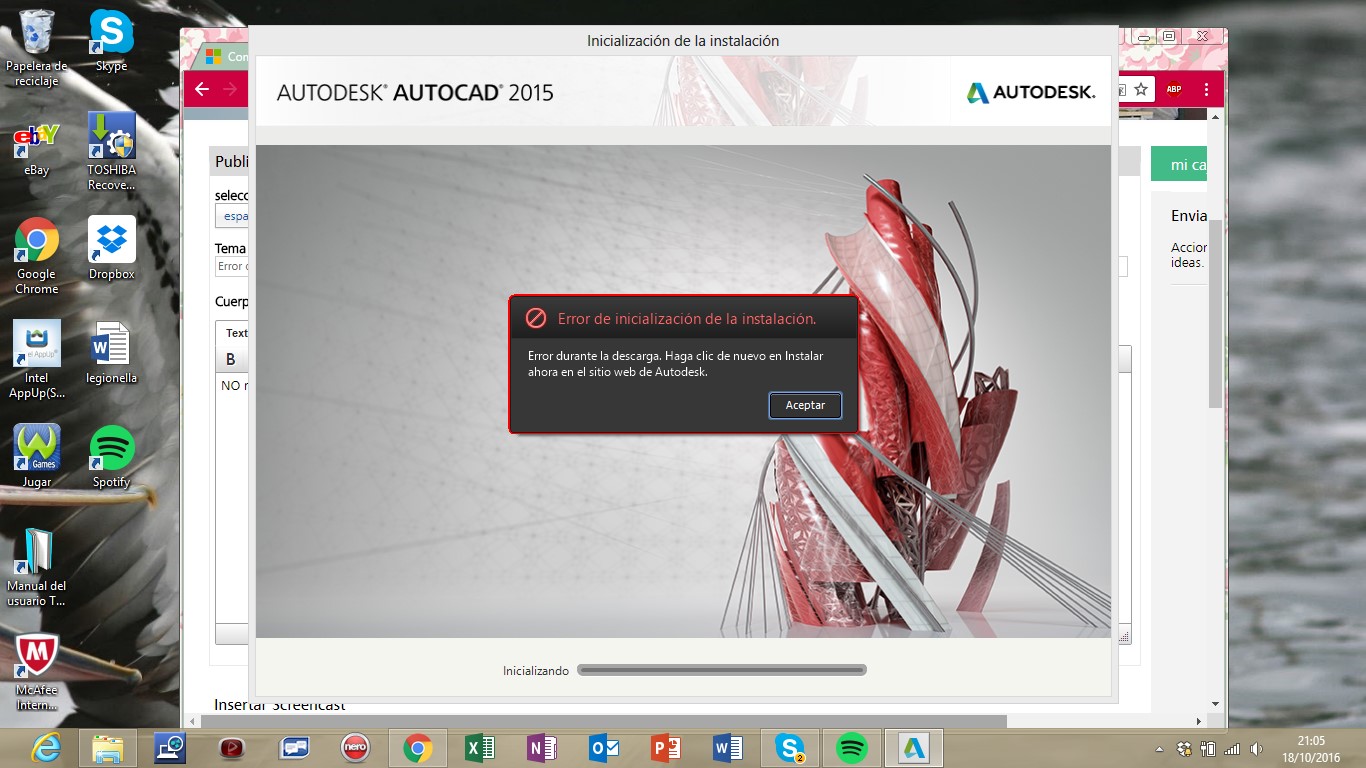Open Outlook from the taskbar
The width and height of the screenshot is (1366, 768).
point(604,748)
